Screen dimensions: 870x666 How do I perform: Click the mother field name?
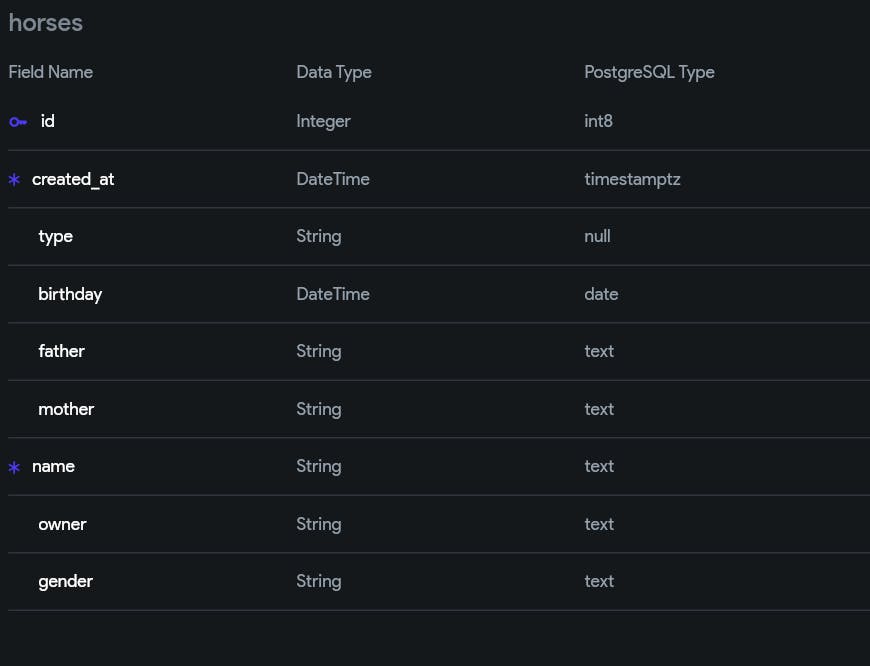[x=66, y=409]
